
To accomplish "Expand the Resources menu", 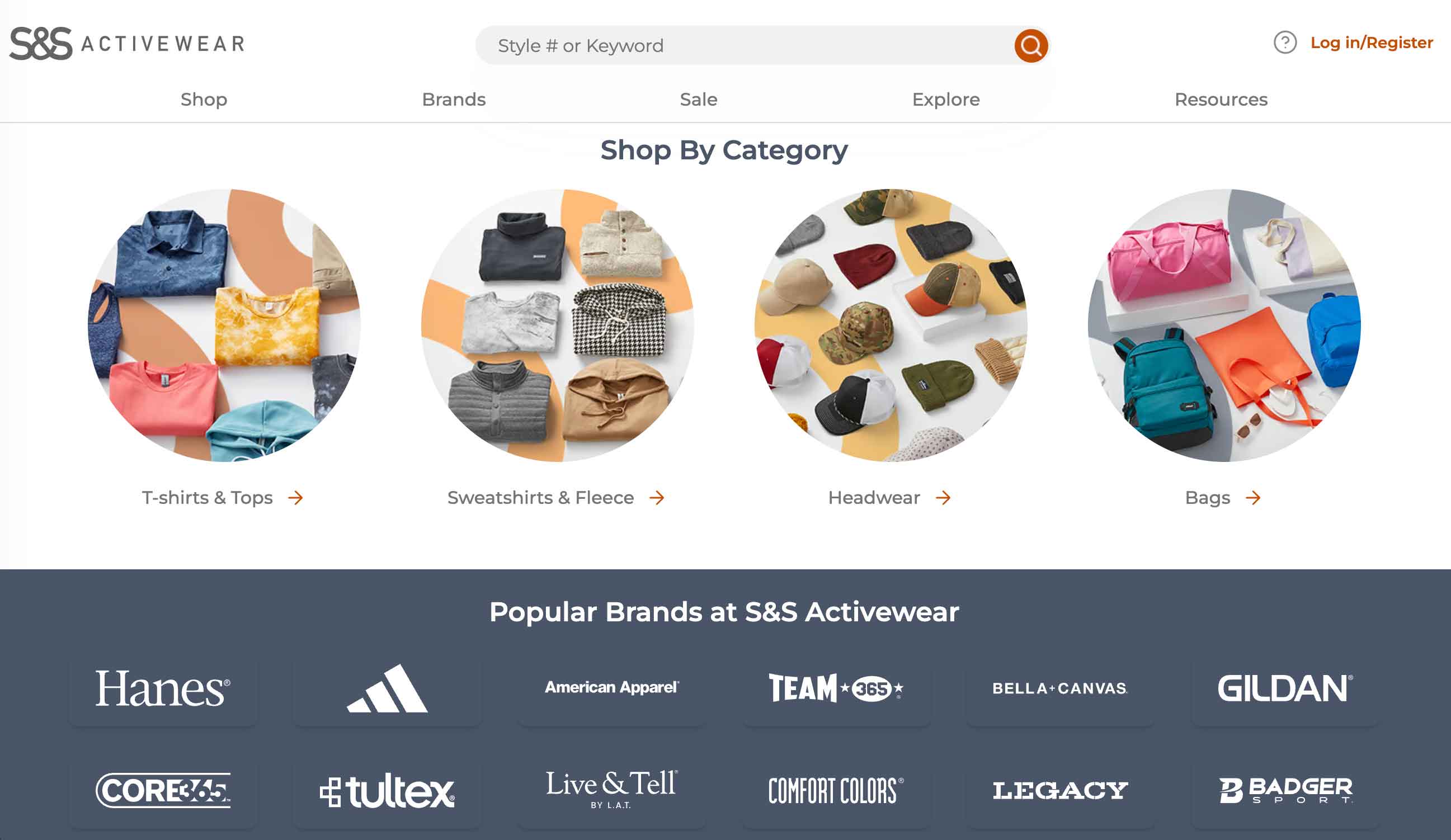I will 1221,100.
